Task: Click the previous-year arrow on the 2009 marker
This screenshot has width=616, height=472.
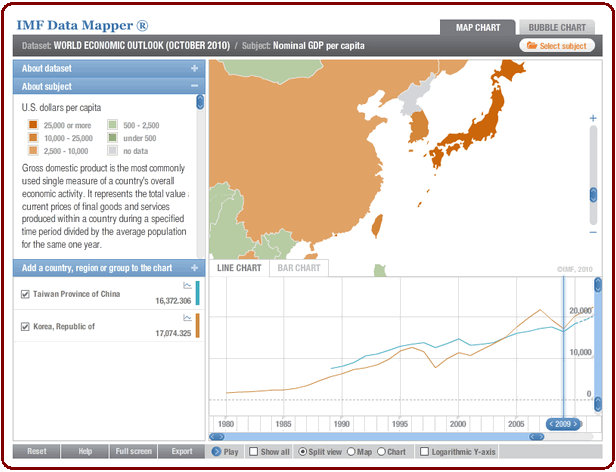Action: 551,424
